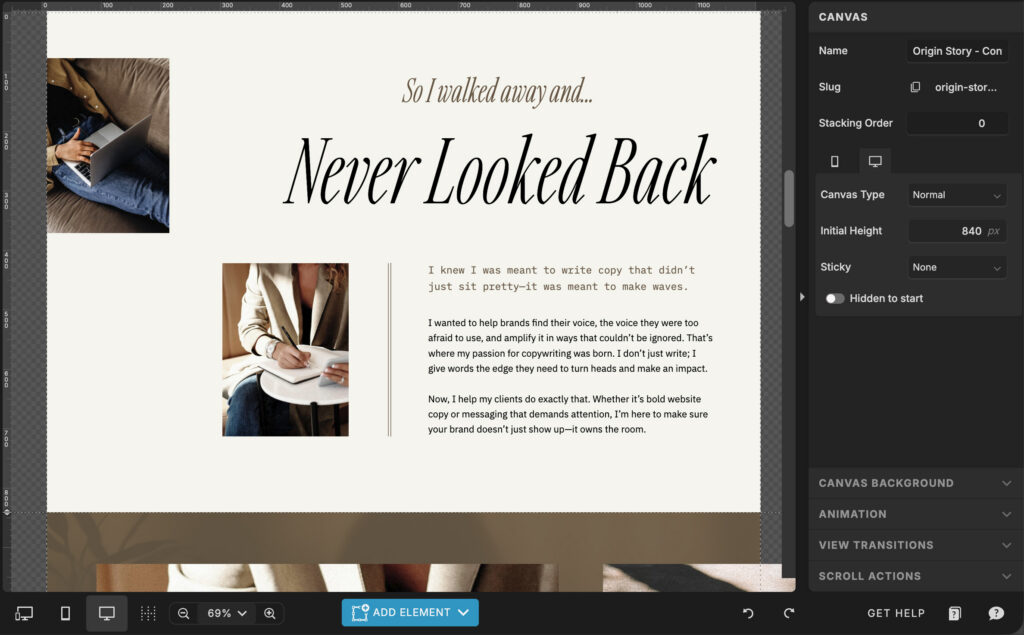Switch to desktop preview mode

pyautogui.click(x=106, y=612)
